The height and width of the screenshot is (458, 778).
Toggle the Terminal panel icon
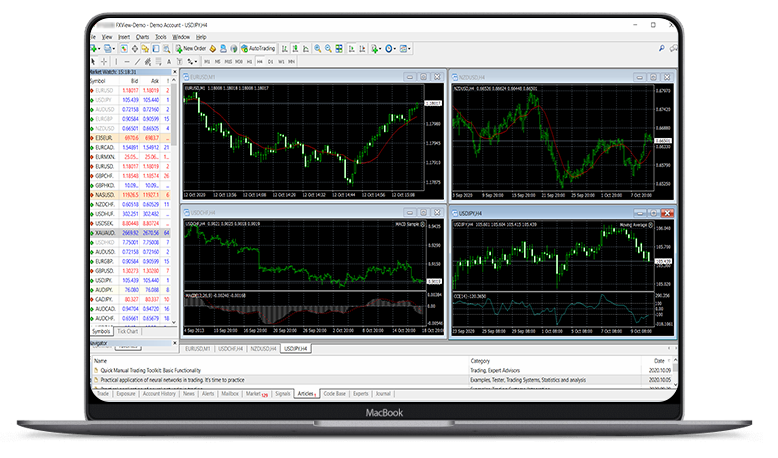[x=156, y=49]
